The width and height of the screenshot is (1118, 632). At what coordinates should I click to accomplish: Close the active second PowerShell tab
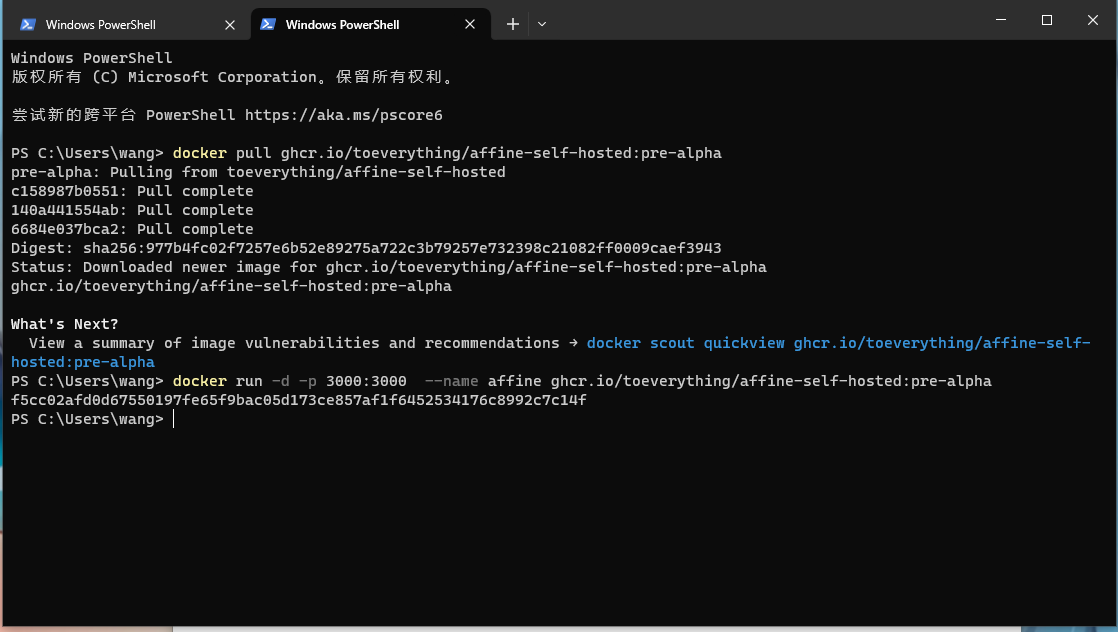(470, 24)
